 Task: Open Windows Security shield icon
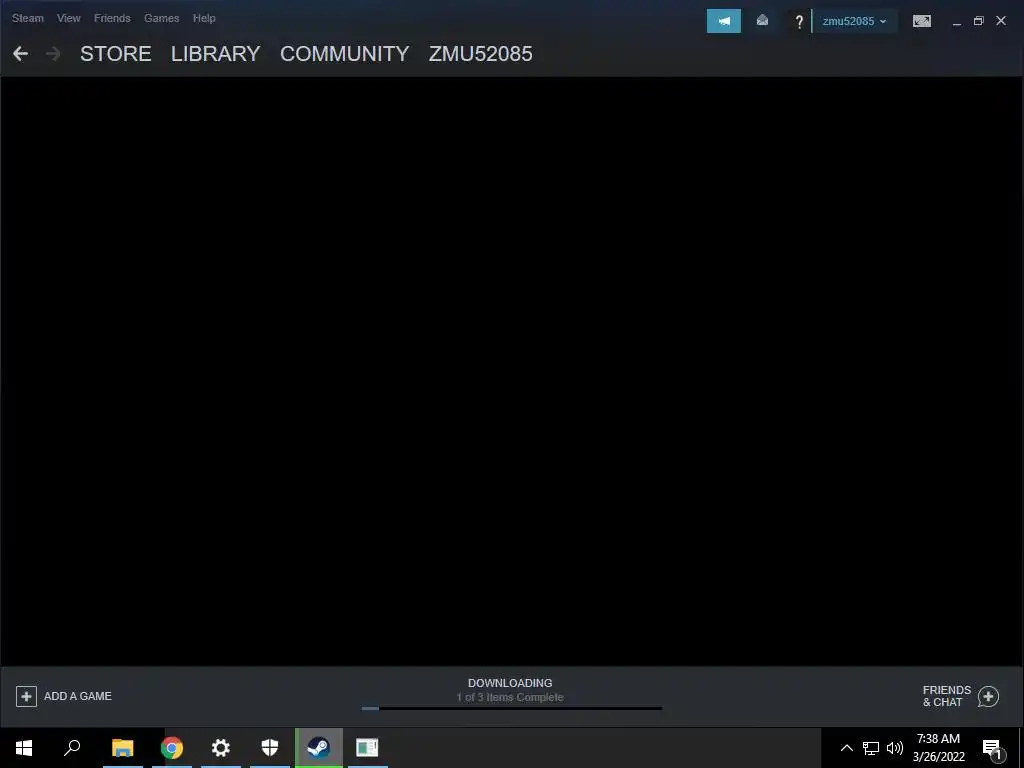[270, 748]
